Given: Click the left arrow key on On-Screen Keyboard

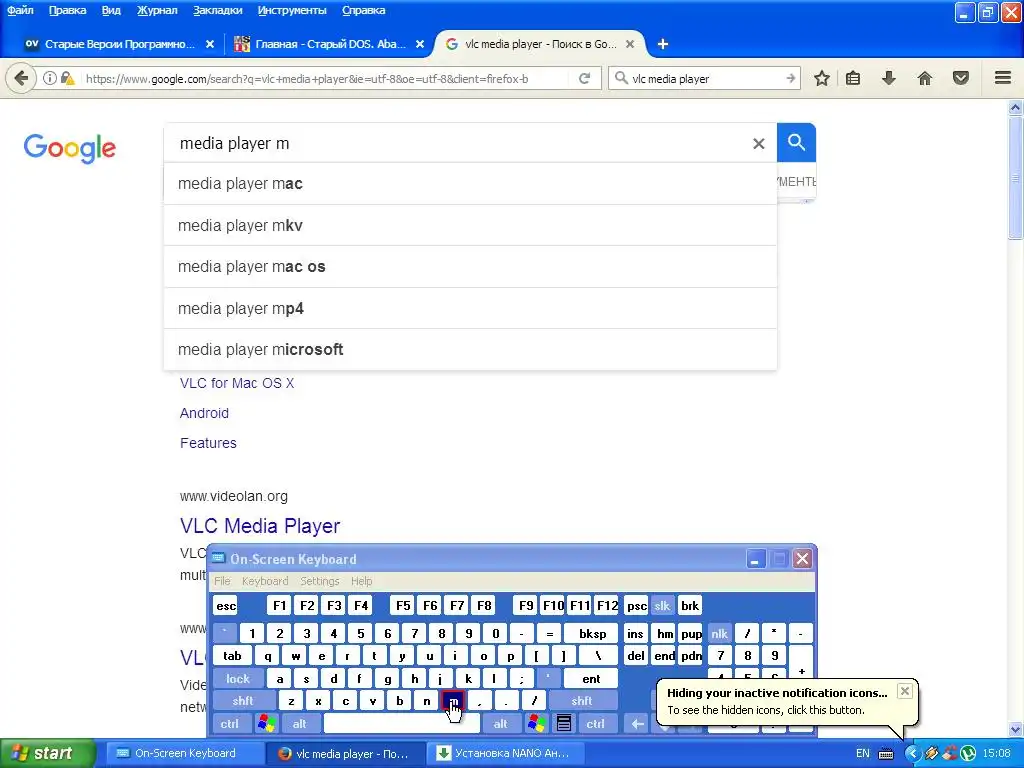Looking at the screenshot, I should tap(637, 724).
